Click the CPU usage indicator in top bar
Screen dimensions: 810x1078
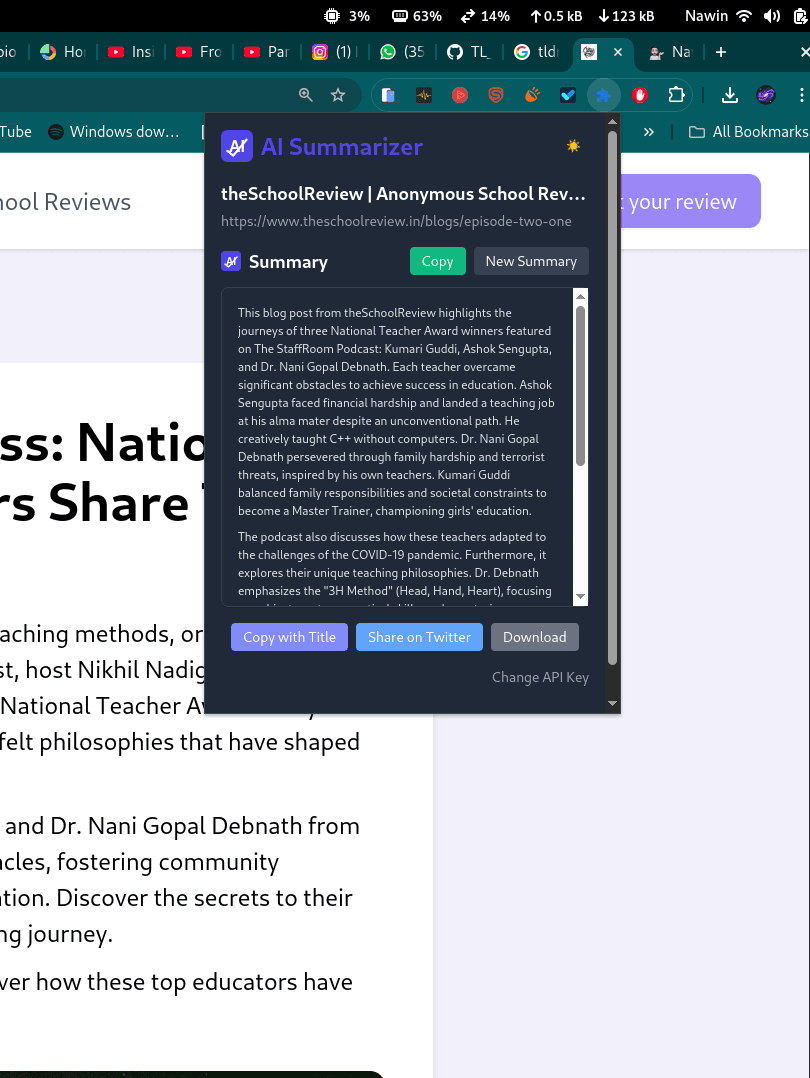pos(347,16)
